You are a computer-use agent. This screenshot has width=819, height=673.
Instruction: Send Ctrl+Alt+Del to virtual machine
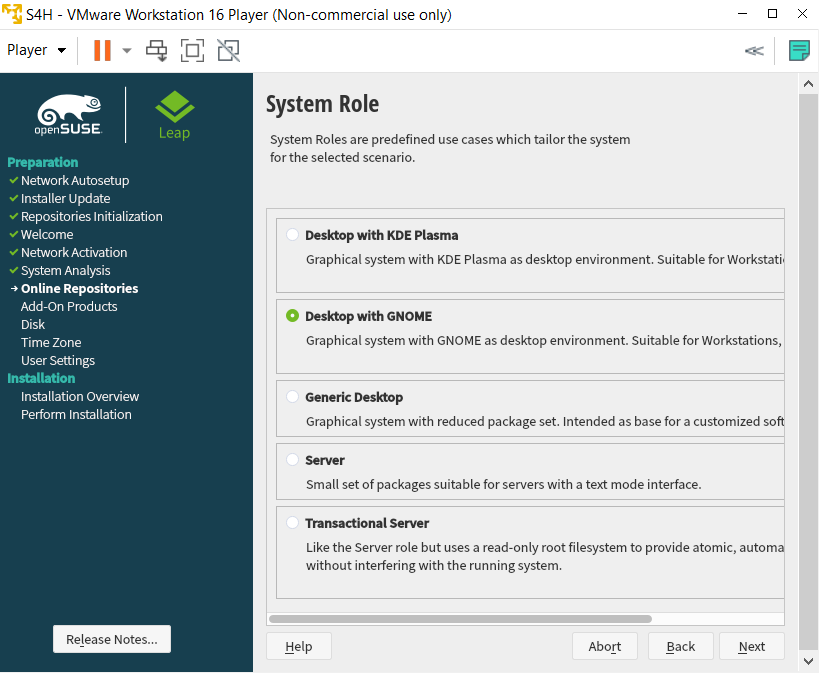click(156, 51)
